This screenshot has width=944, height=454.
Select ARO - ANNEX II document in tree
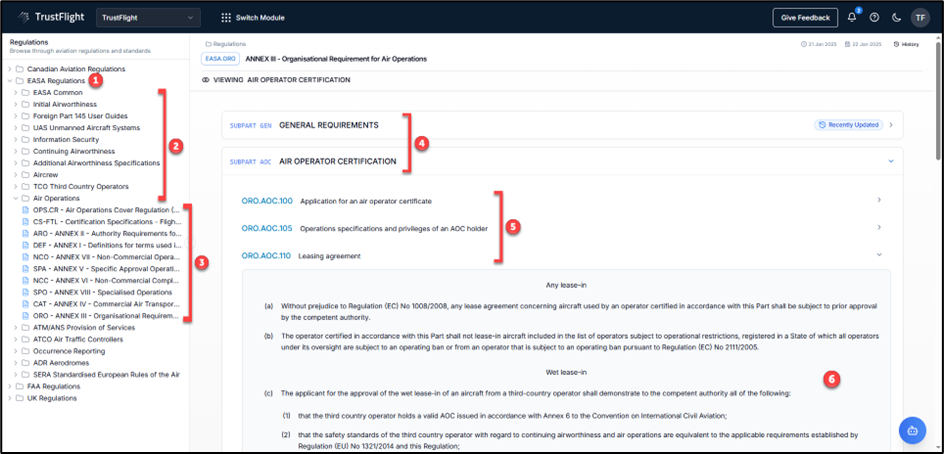pos(104,232)
